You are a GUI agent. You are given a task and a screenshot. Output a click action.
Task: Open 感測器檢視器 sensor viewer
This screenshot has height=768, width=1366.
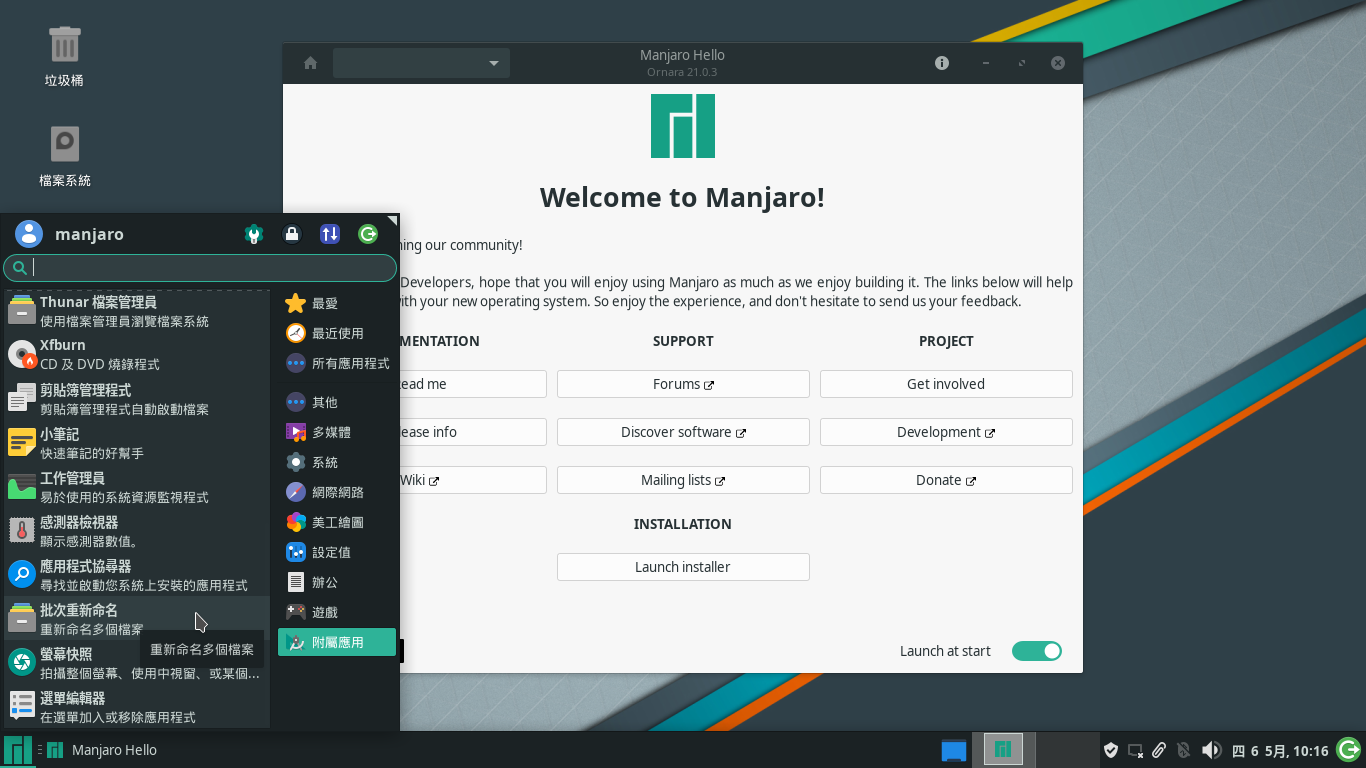tap(137, 531)
